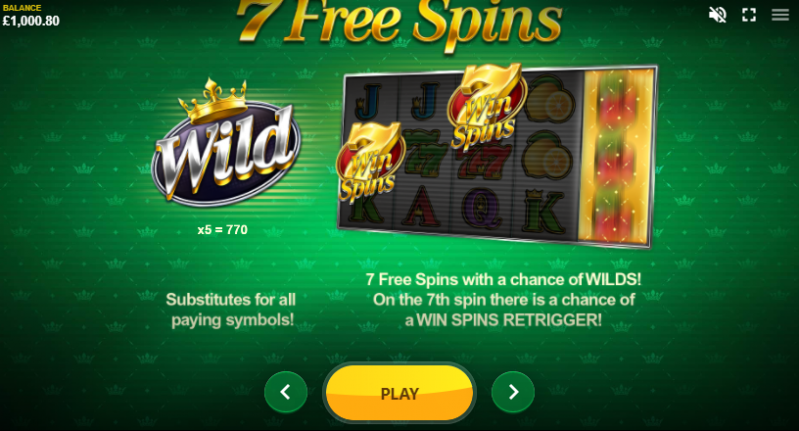This screenshot has height=431, width=799.
Task: Go to the next info page
Action: [x=513, y=392]
